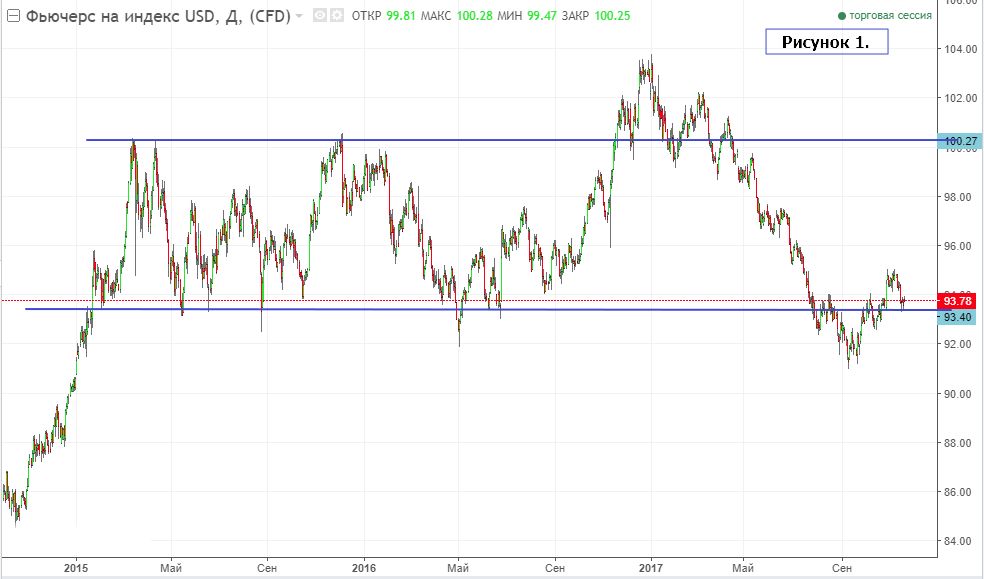This screenshot has height=579, width=984.
Task: Click the 104.00 mark on price scale
Action: tap(961, 49)
